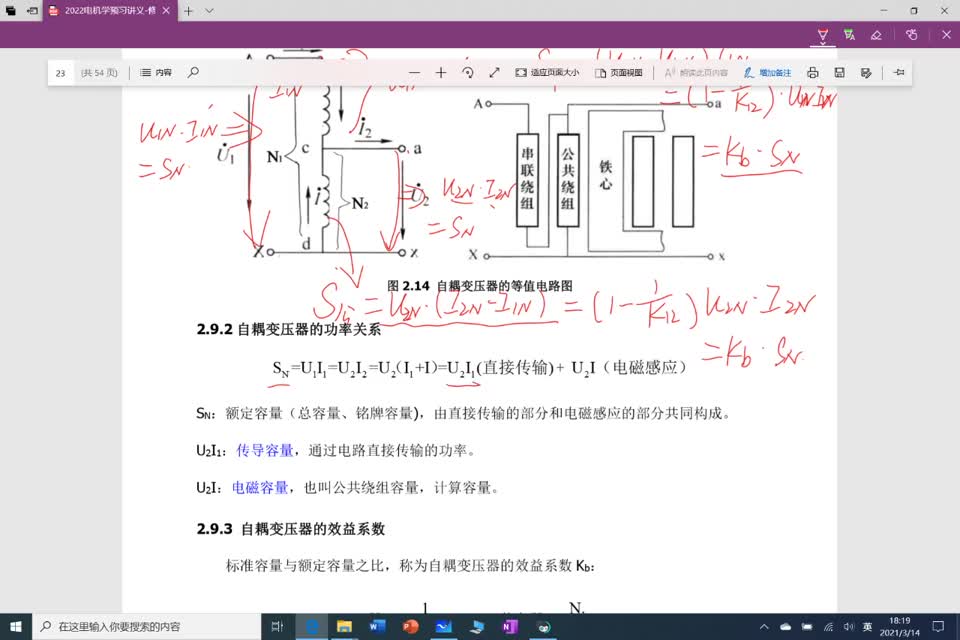Click the taskbar search box
The width and height of the screenshot is (960, 640).
(147, 627)
